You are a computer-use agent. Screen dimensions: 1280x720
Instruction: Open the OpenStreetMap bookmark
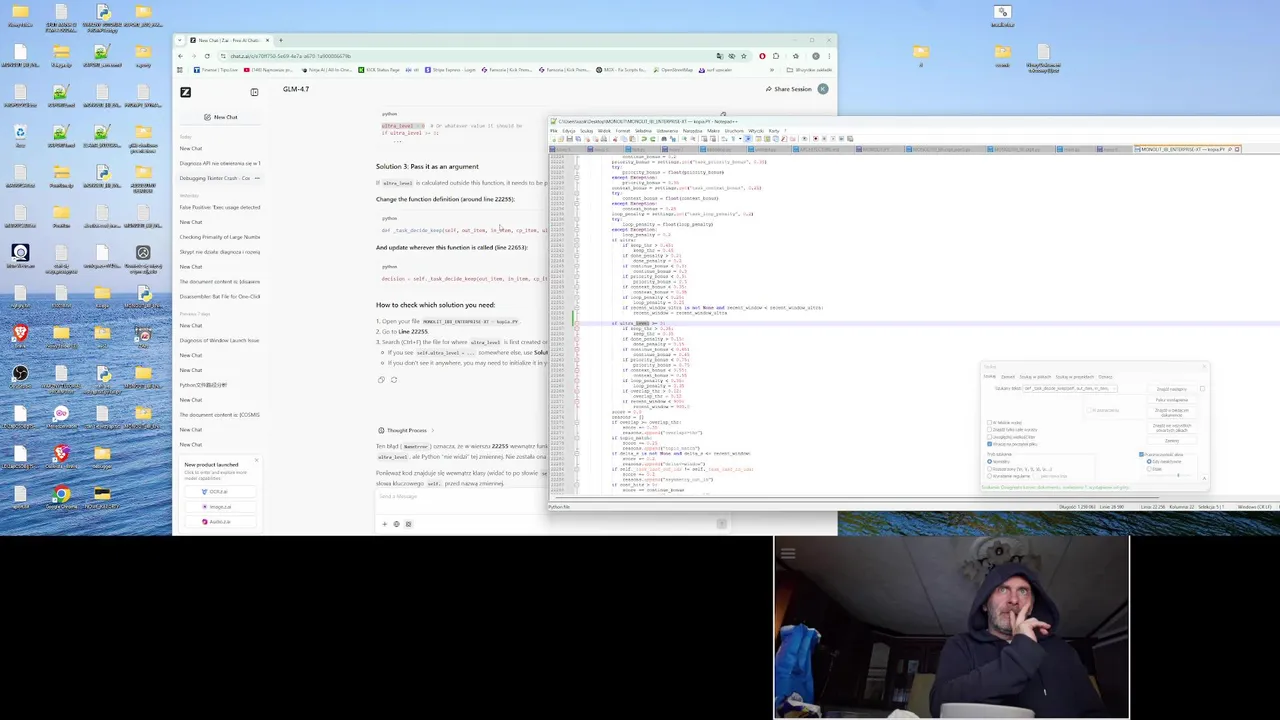[673, 70]
